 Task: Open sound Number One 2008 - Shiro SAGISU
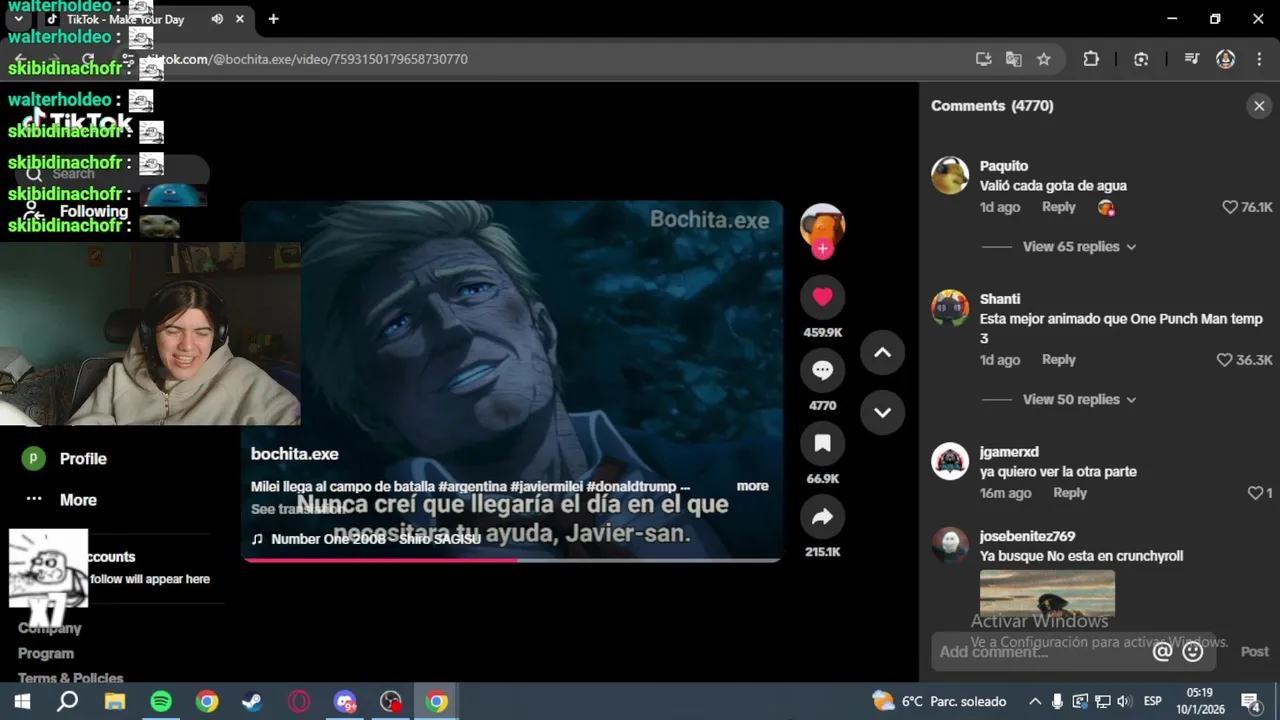point(366,539)
